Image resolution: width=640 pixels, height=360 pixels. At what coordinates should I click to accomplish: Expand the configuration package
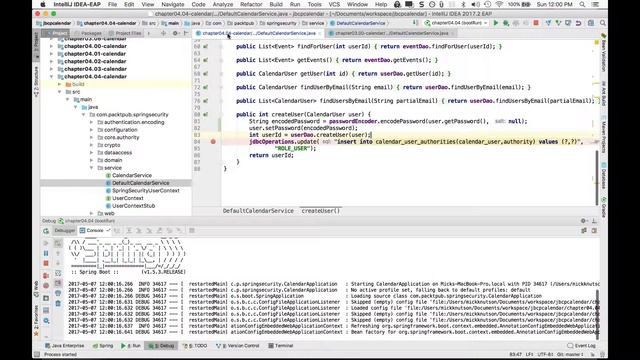pos(91,130)
